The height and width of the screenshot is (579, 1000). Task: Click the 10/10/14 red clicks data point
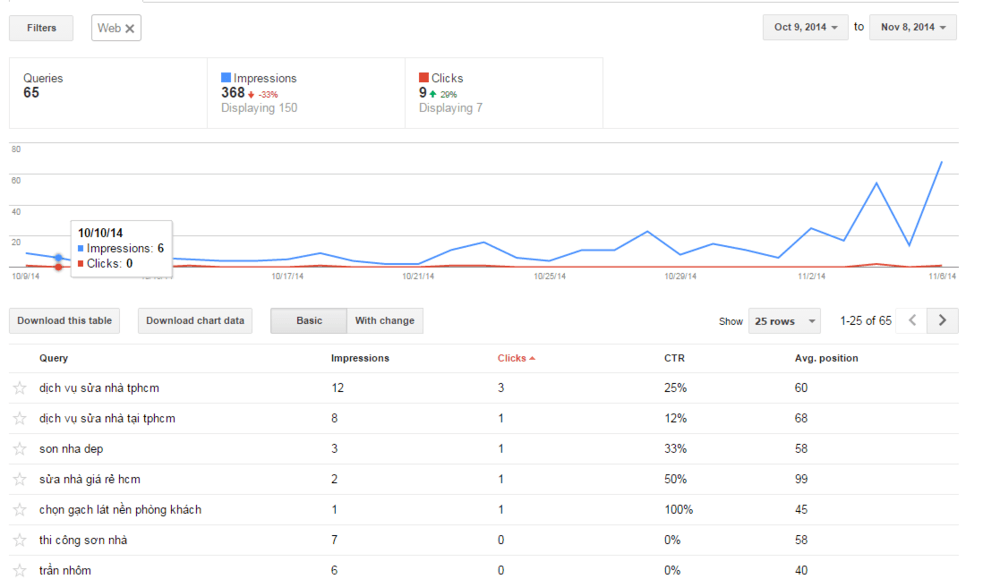(59, 267)
